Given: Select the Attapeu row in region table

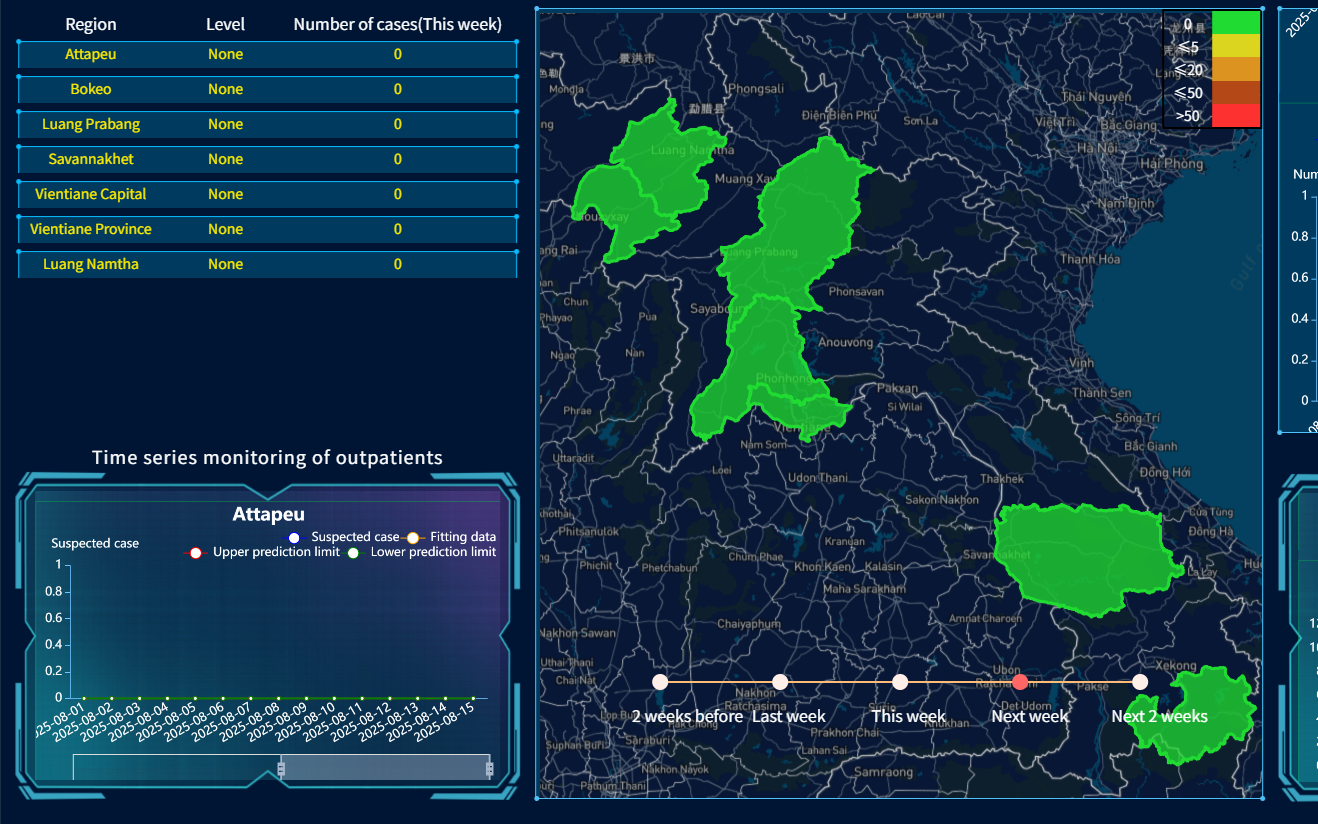Looking at the screenshot, I should pyautogui.click(x=267, y=55).
